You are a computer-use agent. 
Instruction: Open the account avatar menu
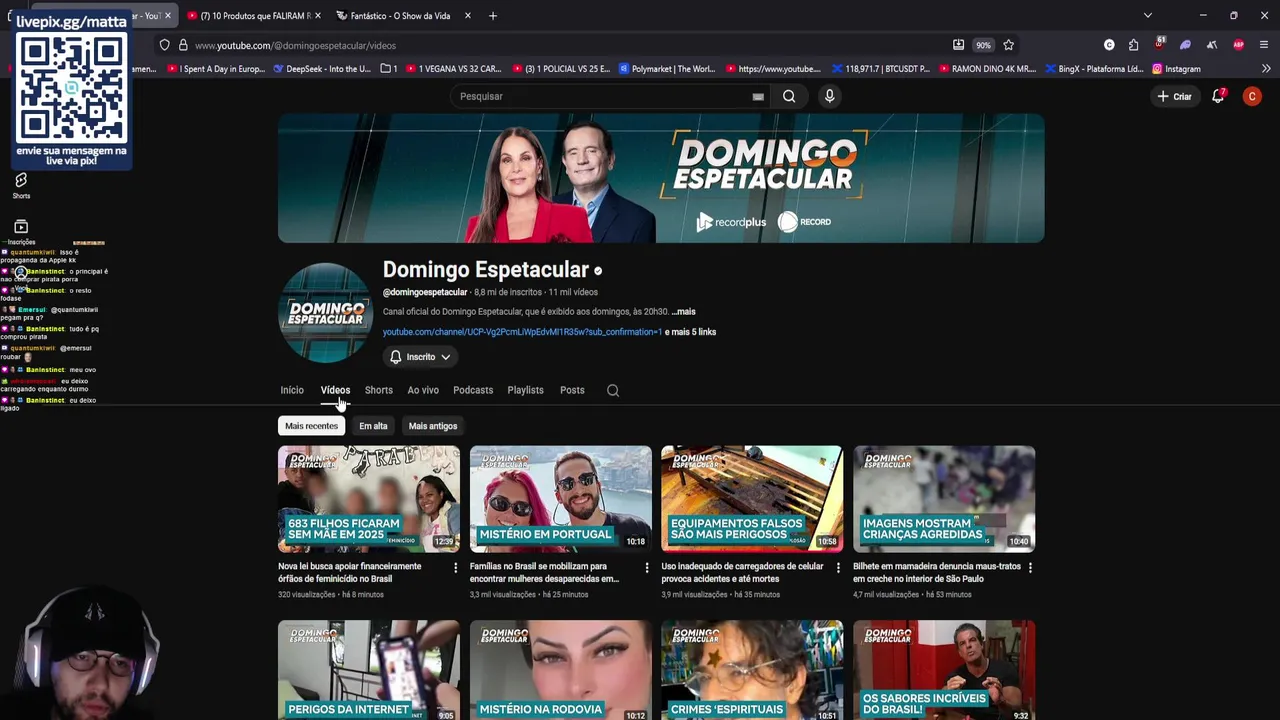(1252, 96)
